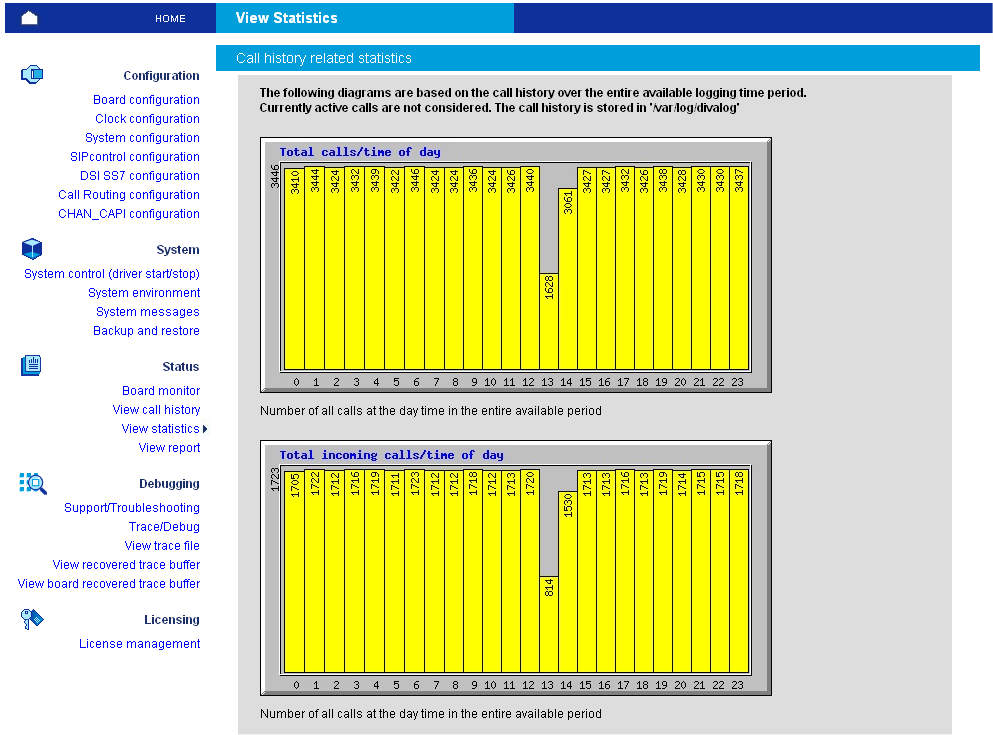Screen dimensions: 993x735
Task: Go to License management
Action: pyautogui.click(x=140, y=644)
